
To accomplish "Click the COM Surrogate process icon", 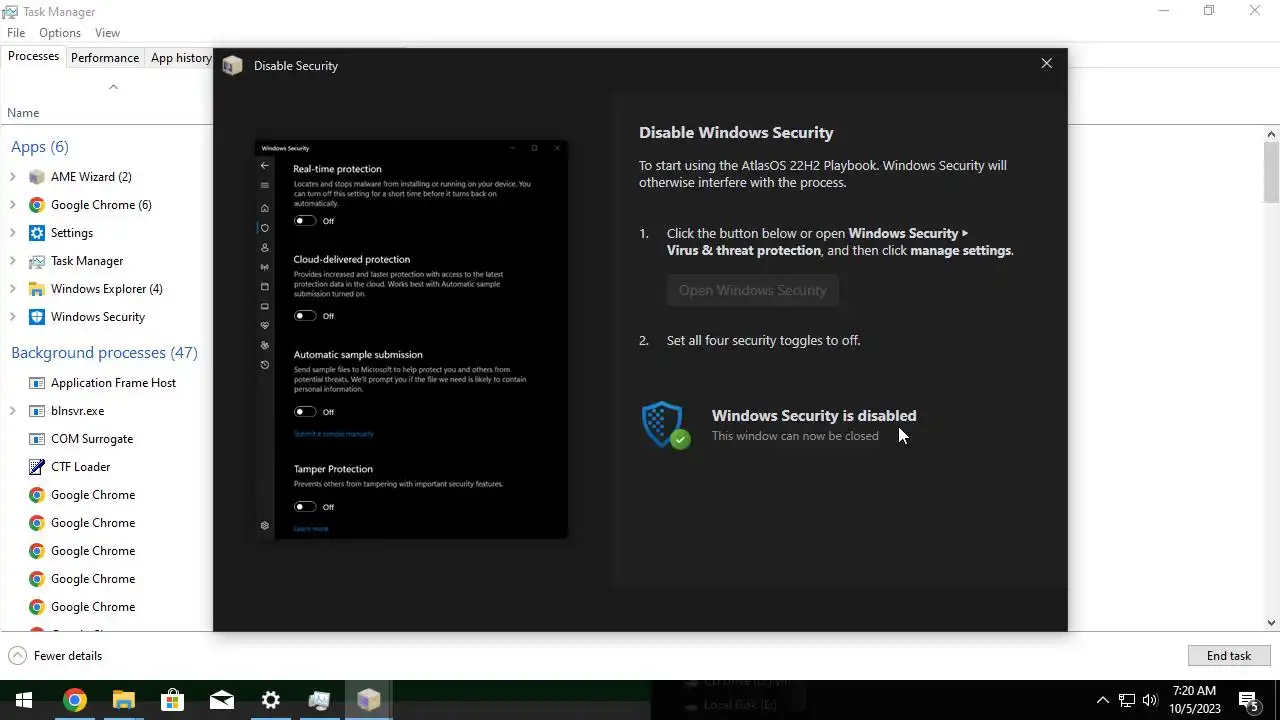I will (37, 439).
